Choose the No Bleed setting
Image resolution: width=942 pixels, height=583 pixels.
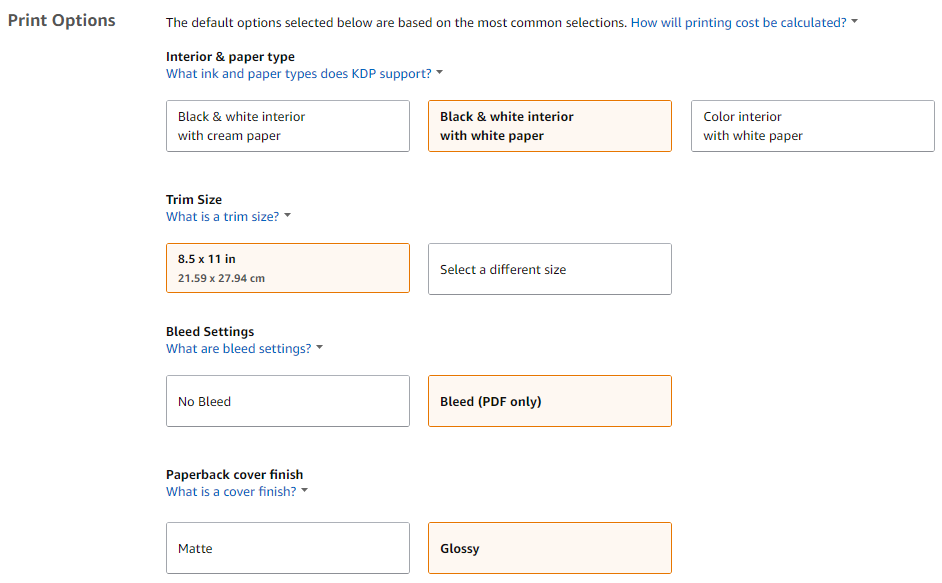point(288,401)
